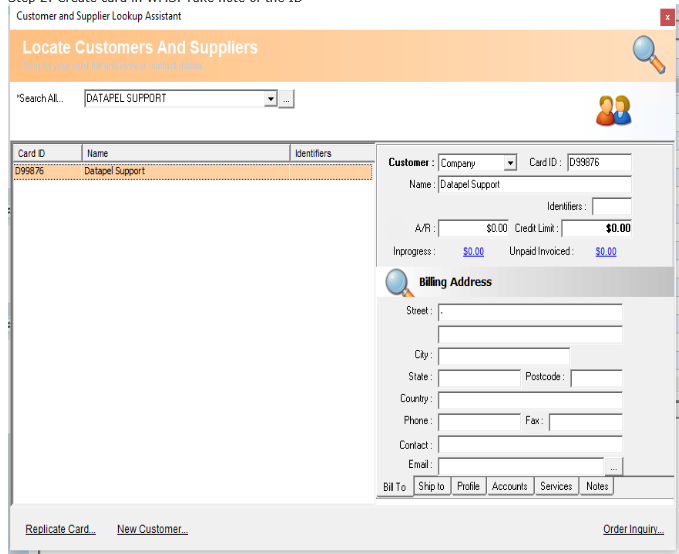
Task: Sort by the Name column header
Action: click(186, 153)
